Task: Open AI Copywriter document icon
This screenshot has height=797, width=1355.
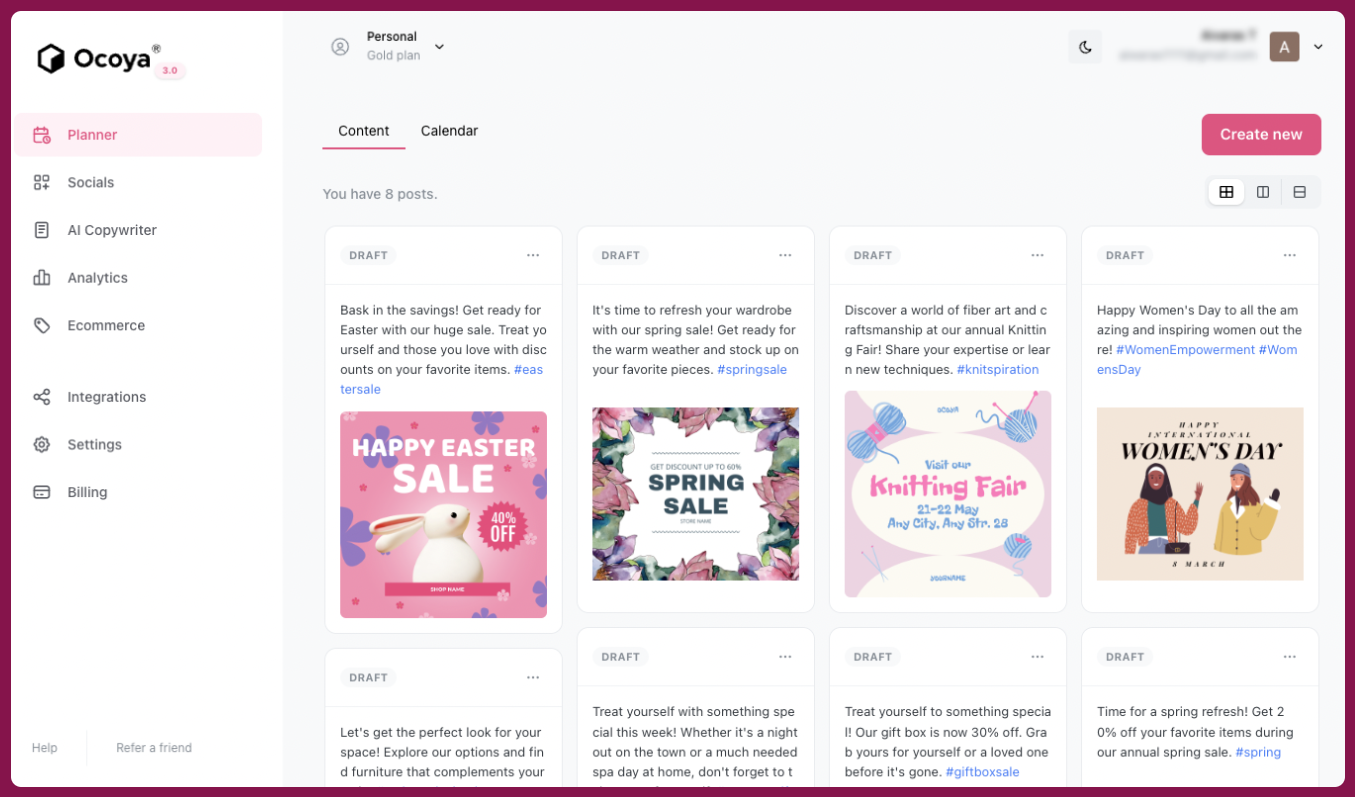Action: pyautogui.click(x=41, y=230)
